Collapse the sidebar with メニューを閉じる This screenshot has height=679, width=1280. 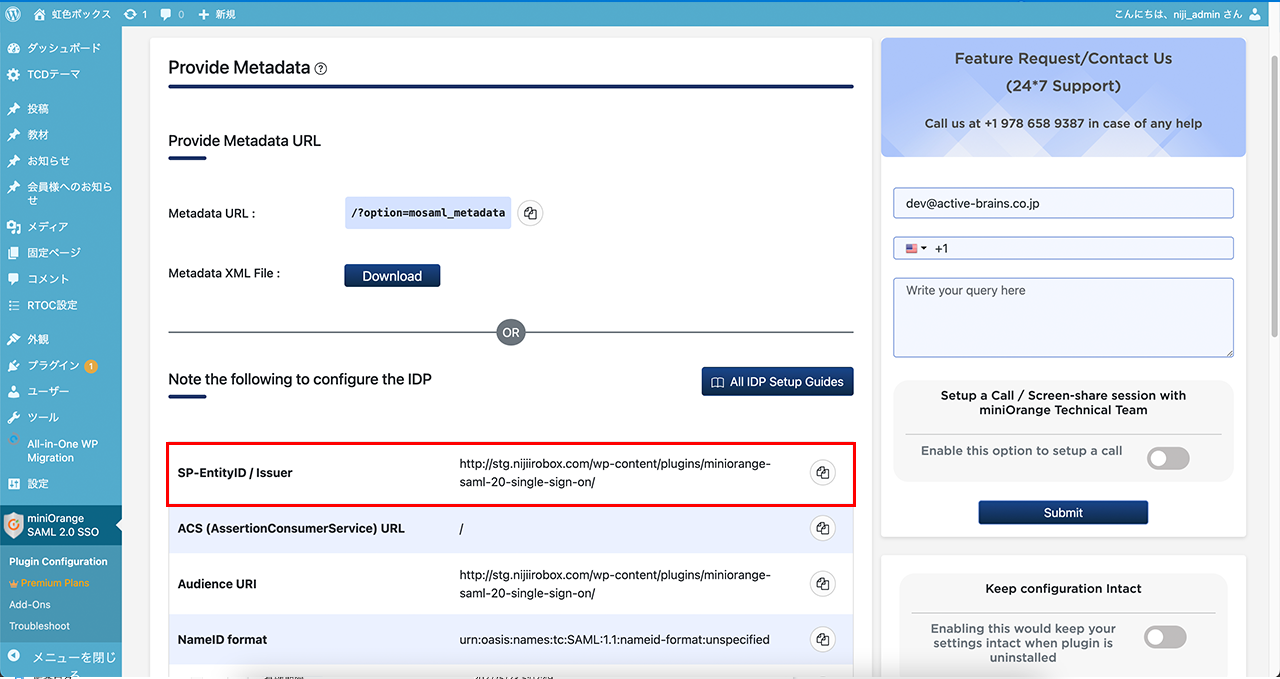click(x=61, y=661)
